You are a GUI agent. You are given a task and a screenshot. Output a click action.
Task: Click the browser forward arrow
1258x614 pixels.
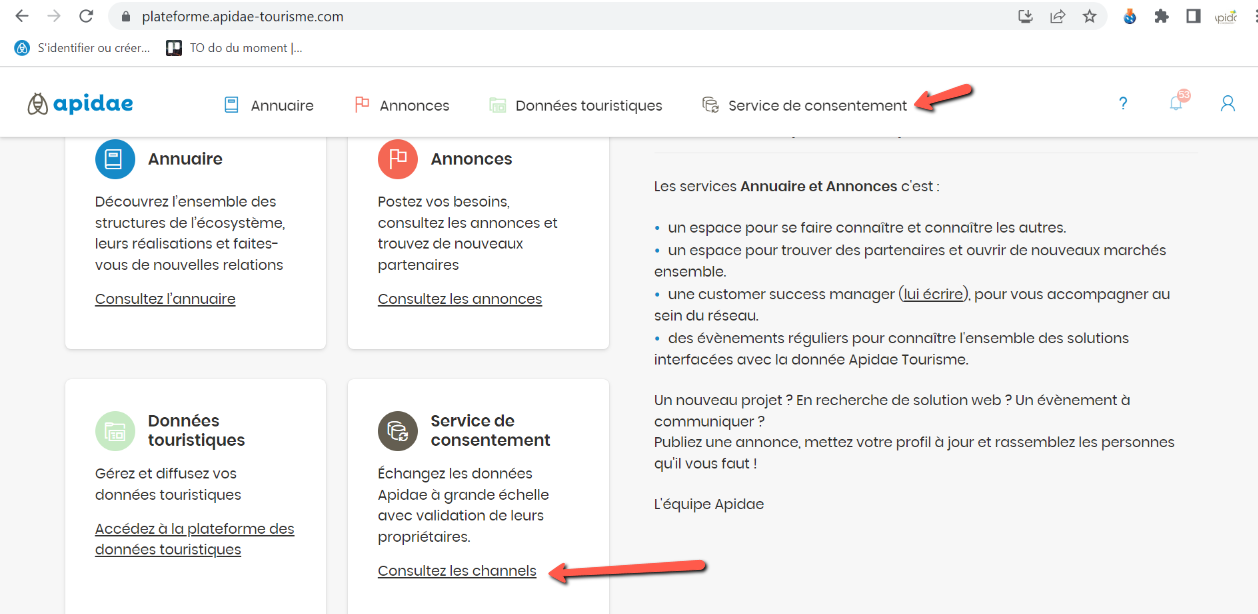(54, 16)
